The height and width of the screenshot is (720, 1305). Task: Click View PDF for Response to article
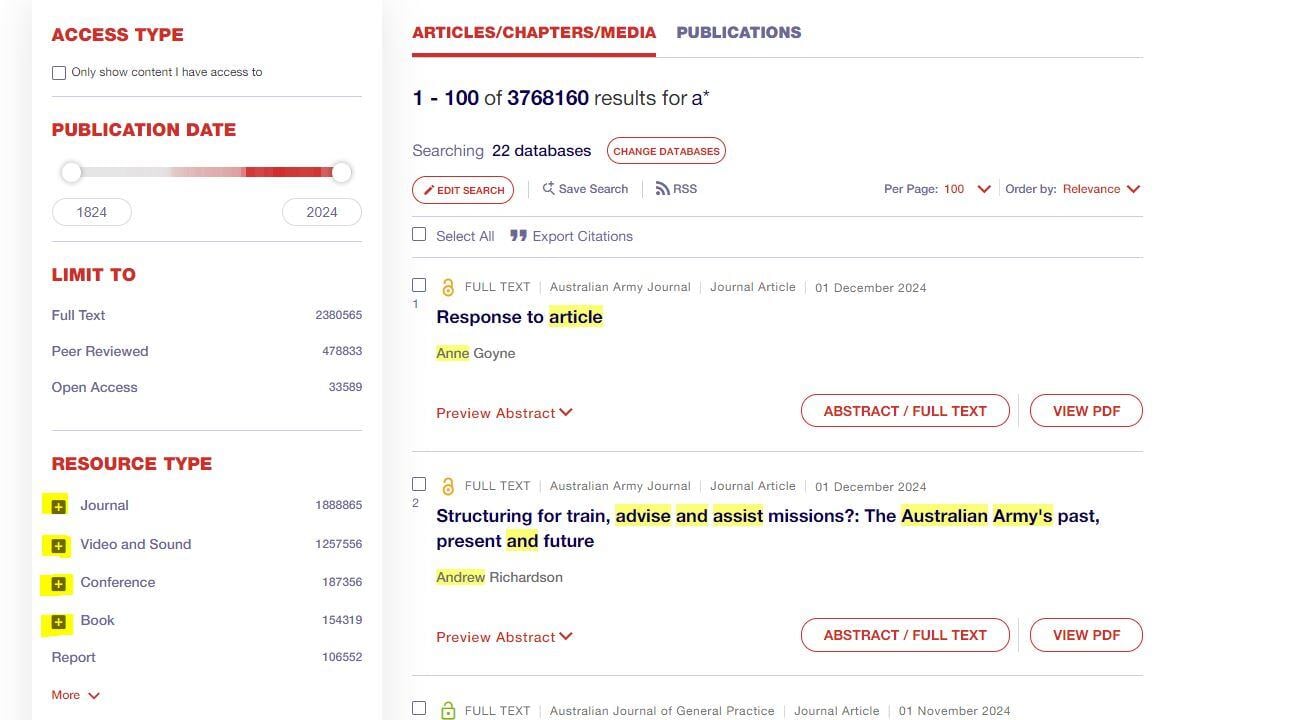(x=1086, y=411)
